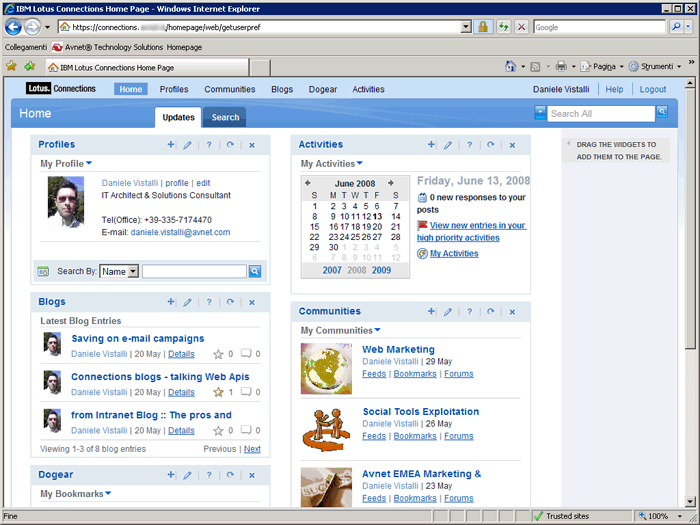700x525 pixels.
Task: Open Activities in the navigation bar
Action: pyautogui.click(x=368, y=89)
